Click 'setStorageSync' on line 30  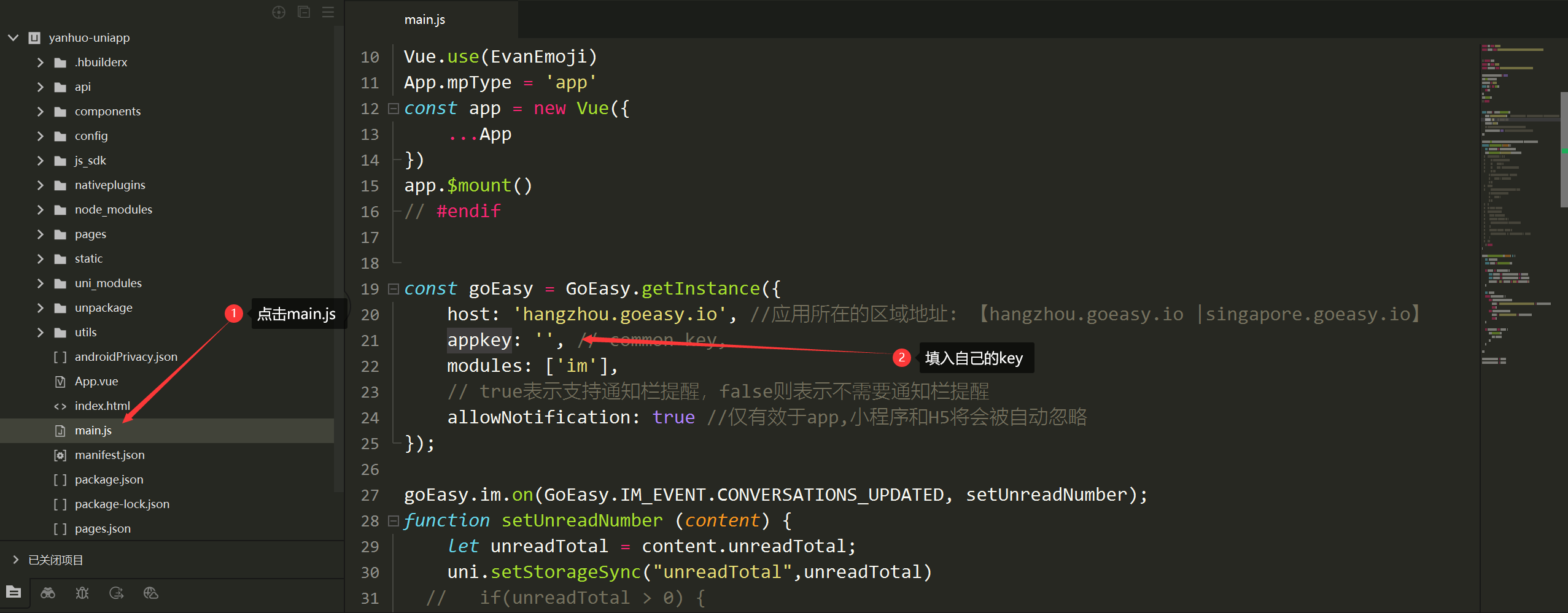565,572
